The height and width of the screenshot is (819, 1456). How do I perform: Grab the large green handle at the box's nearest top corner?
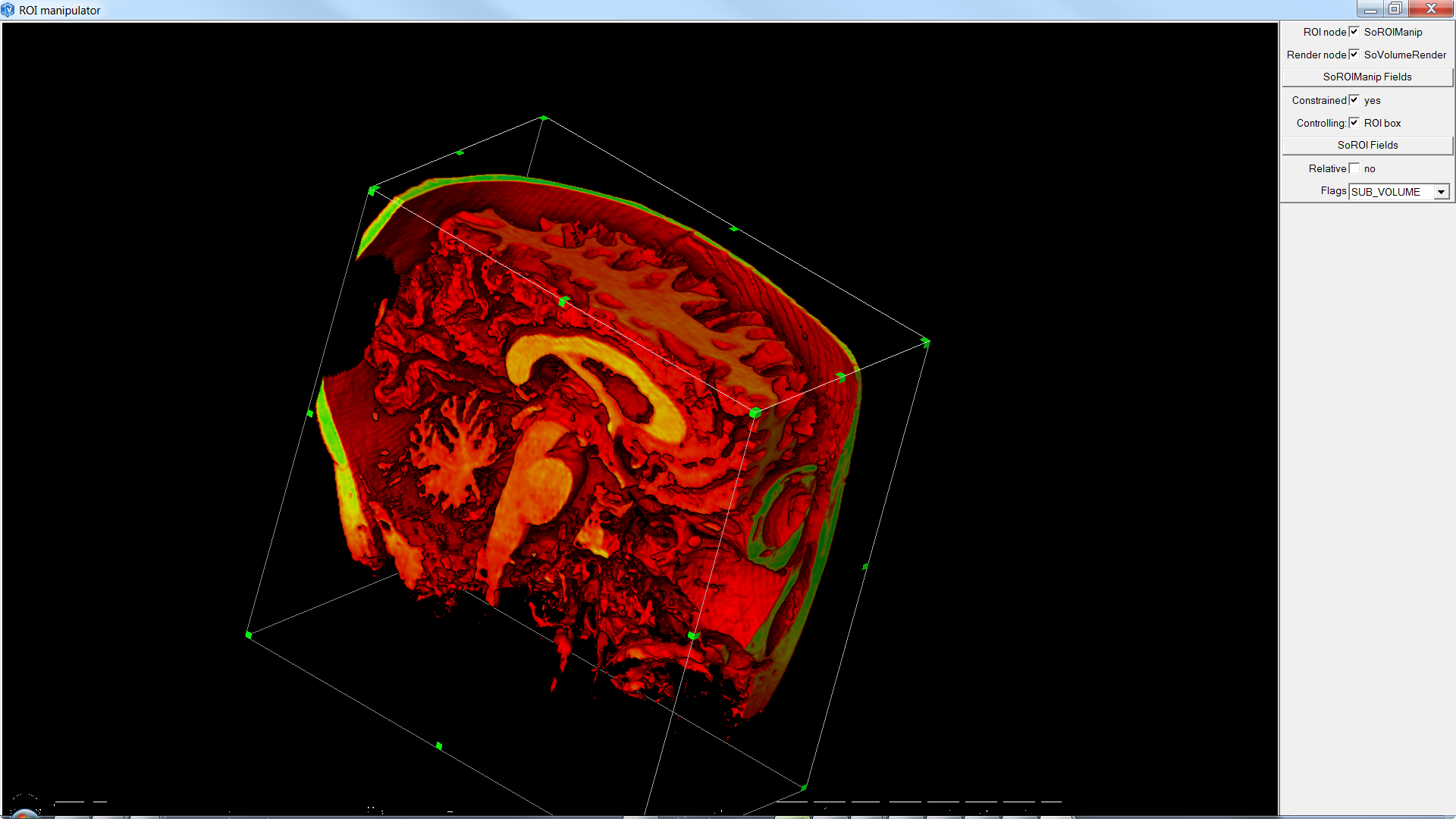[755, 413]
